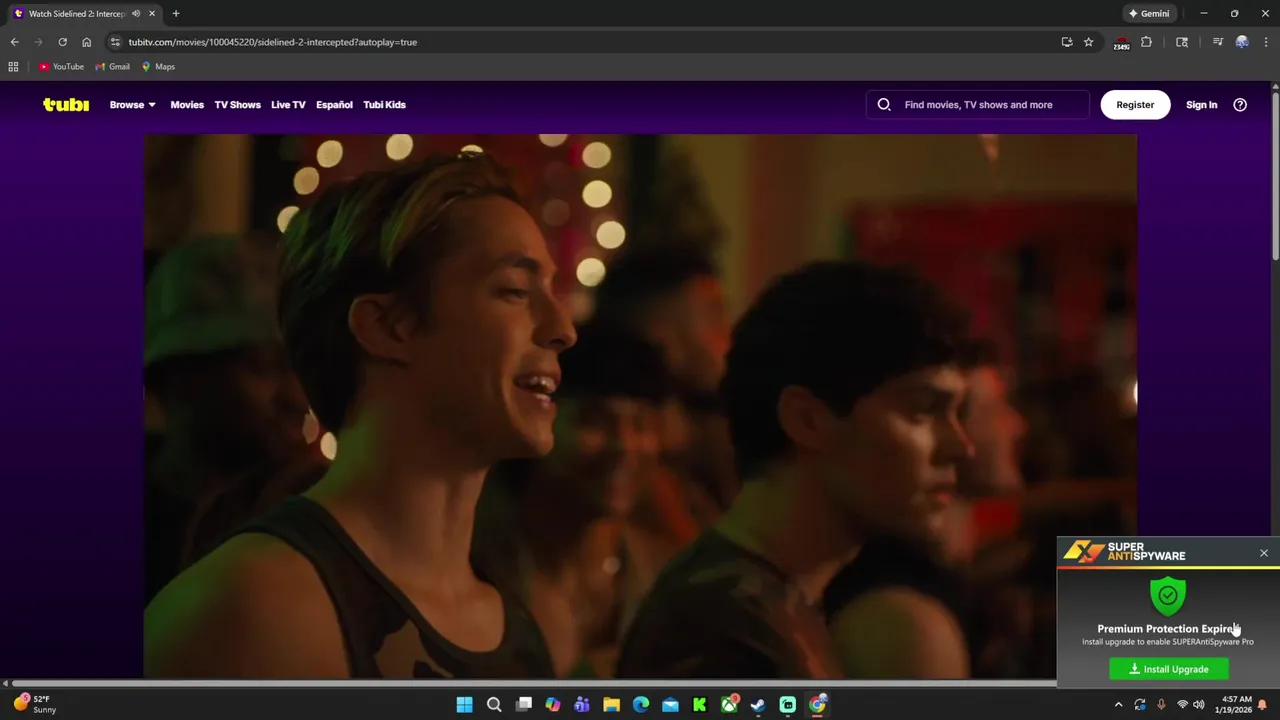
Task: Click the Install Upgrade button
Action: click(1169, 669)
